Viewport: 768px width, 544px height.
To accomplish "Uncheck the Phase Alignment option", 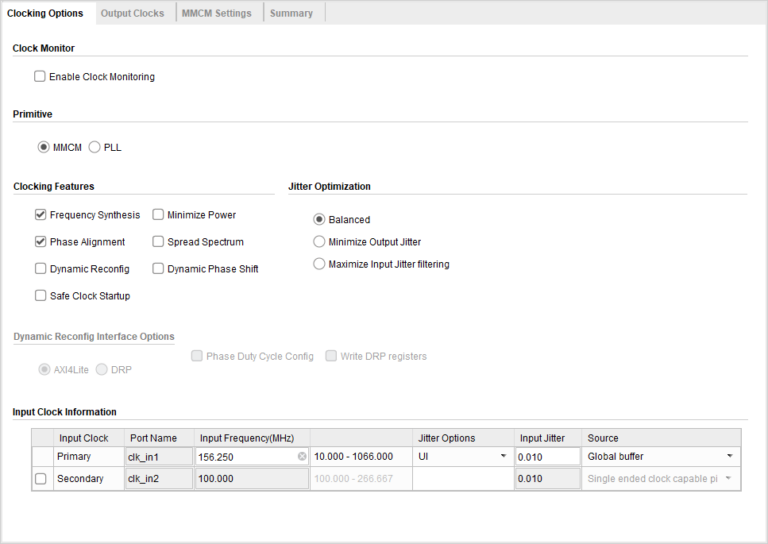I will click(40, 242).
